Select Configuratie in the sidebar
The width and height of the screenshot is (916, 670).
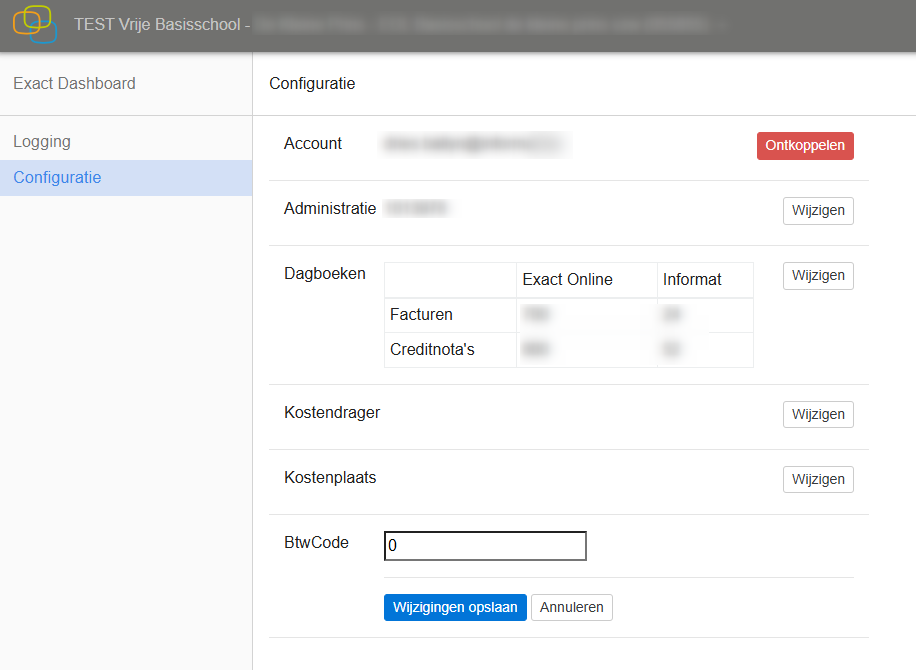[x=57, y=178]
